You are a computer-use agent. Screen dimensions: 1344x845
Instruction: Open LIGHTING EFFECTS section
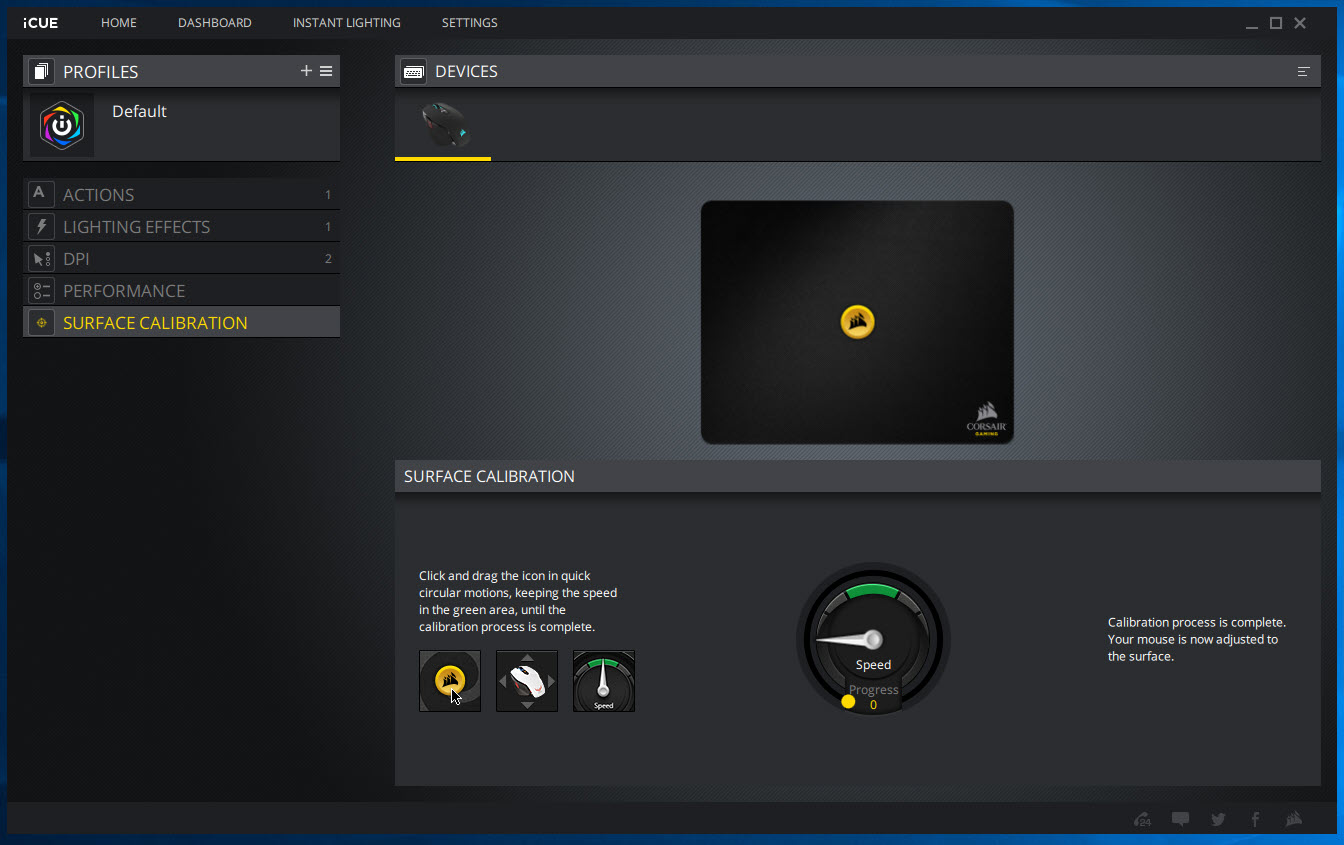pos(181,226)
